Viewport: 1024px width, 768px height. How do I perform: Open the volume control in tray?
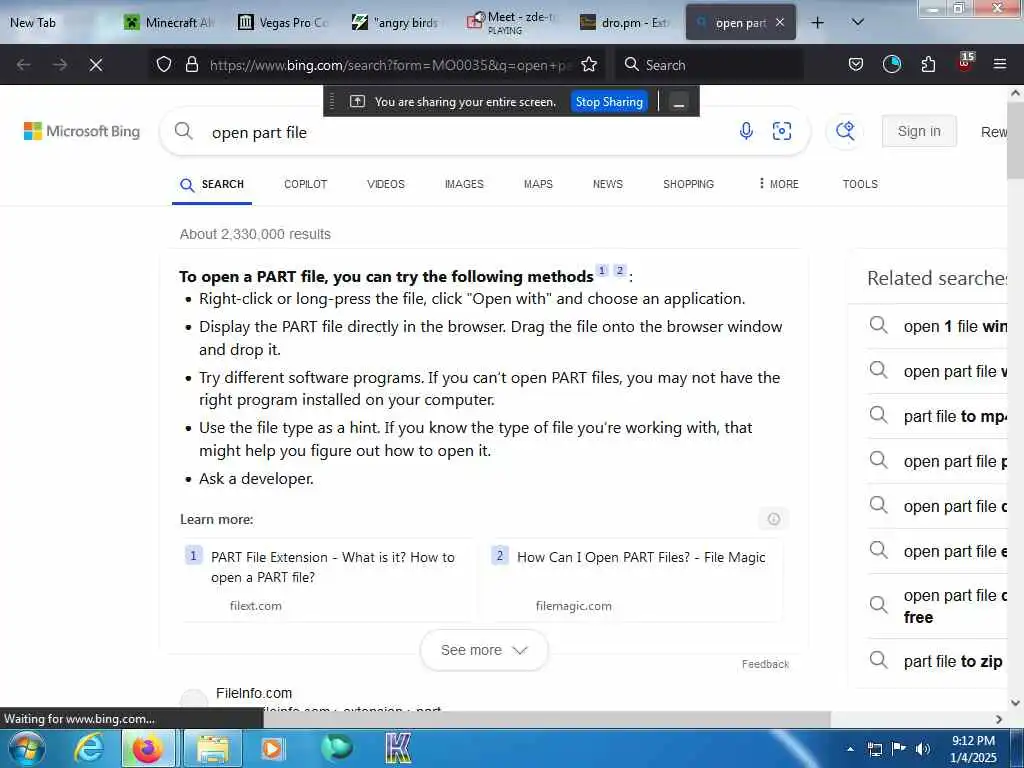[923, 749]
